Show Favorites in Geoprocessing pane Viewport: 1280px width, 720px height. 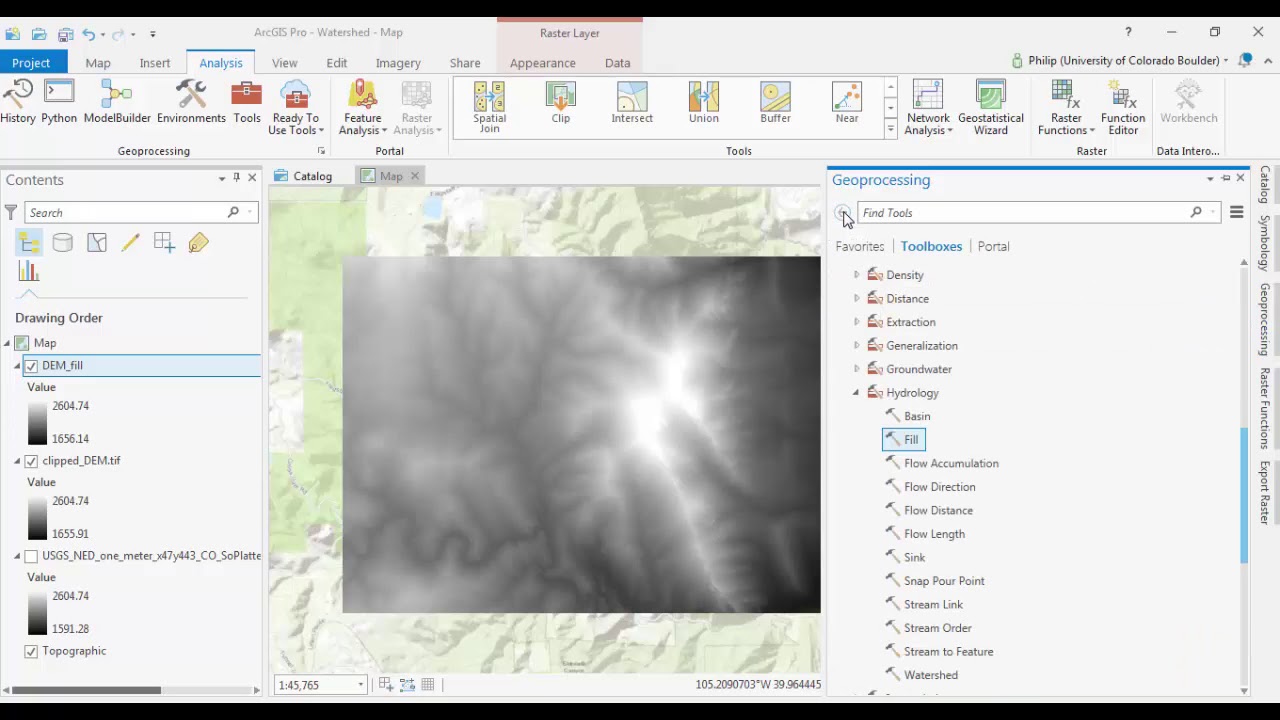tap(860, 246)
